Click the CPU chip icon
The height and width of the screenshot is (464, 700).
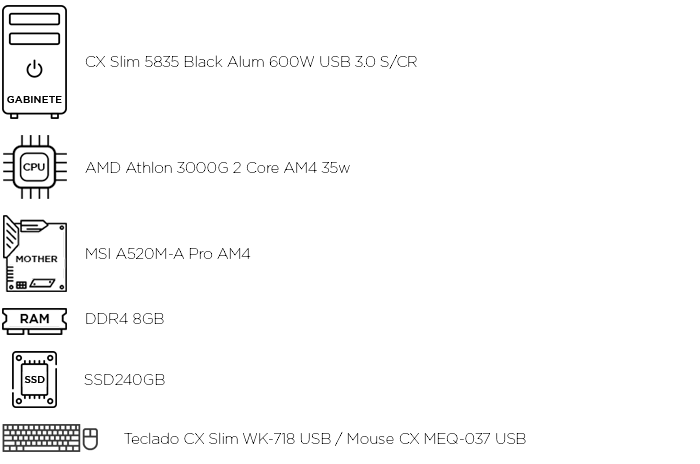35,167
